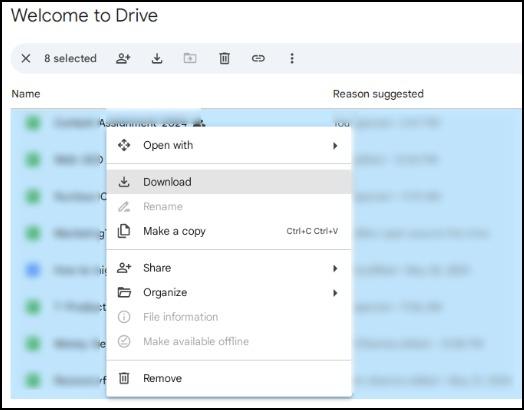The height and width of the screenshot is (410, 524).
Task: Open the three-dot more actions menu
Action: tap(292, 58)
